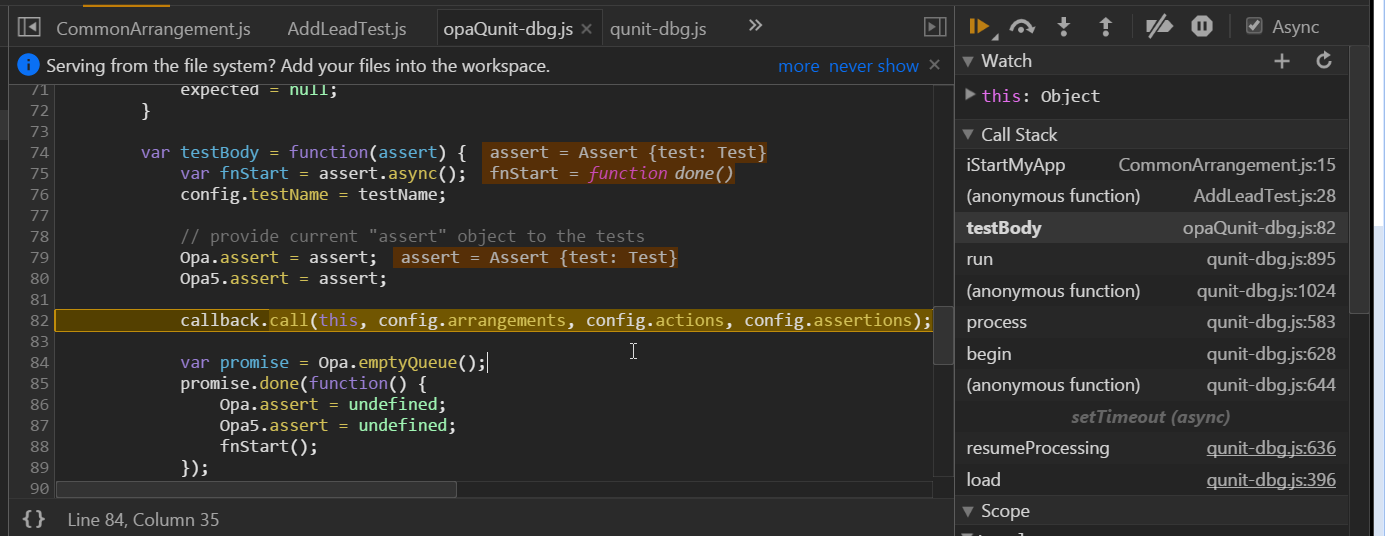Click the 'never show' link
Image resolution: width=1385 pixels, height=536 pixels.
[x=873, y=66]
